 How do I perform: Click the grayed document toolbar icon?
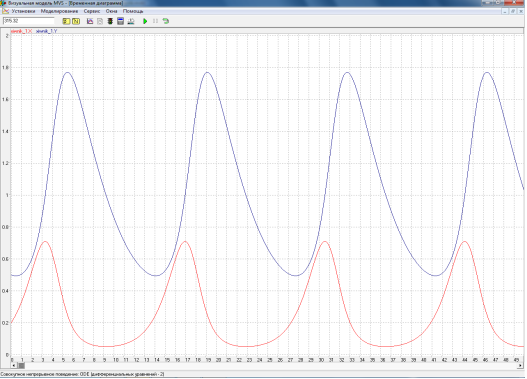[100, 21]
